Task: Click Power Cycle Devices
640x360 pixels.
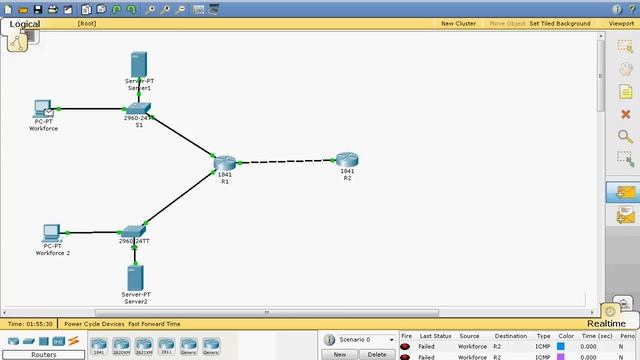Action: pos(94,324)
